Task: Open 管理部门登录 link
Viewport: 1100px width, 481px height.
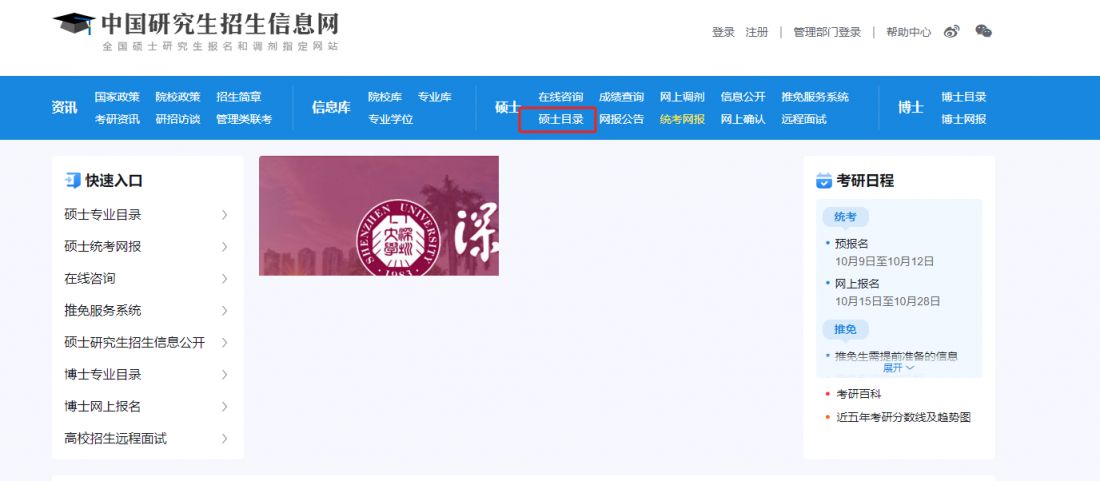Action: tap(827, 32)
